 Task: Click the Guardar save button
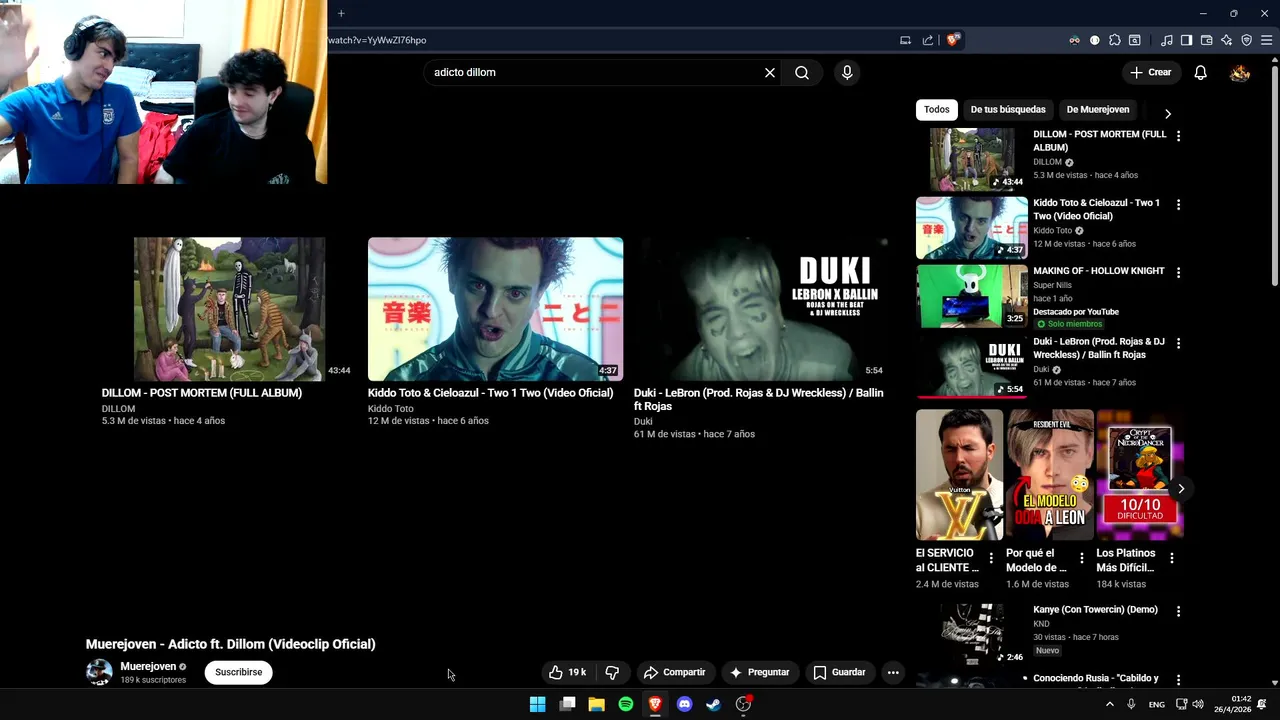pyautogui.click(x=839, y=672)
